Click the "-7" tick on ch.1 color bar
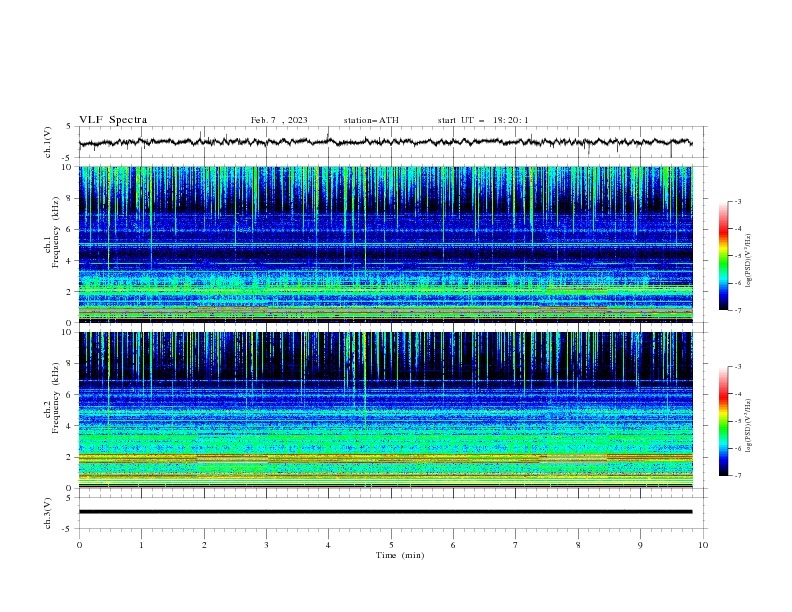 738,310
